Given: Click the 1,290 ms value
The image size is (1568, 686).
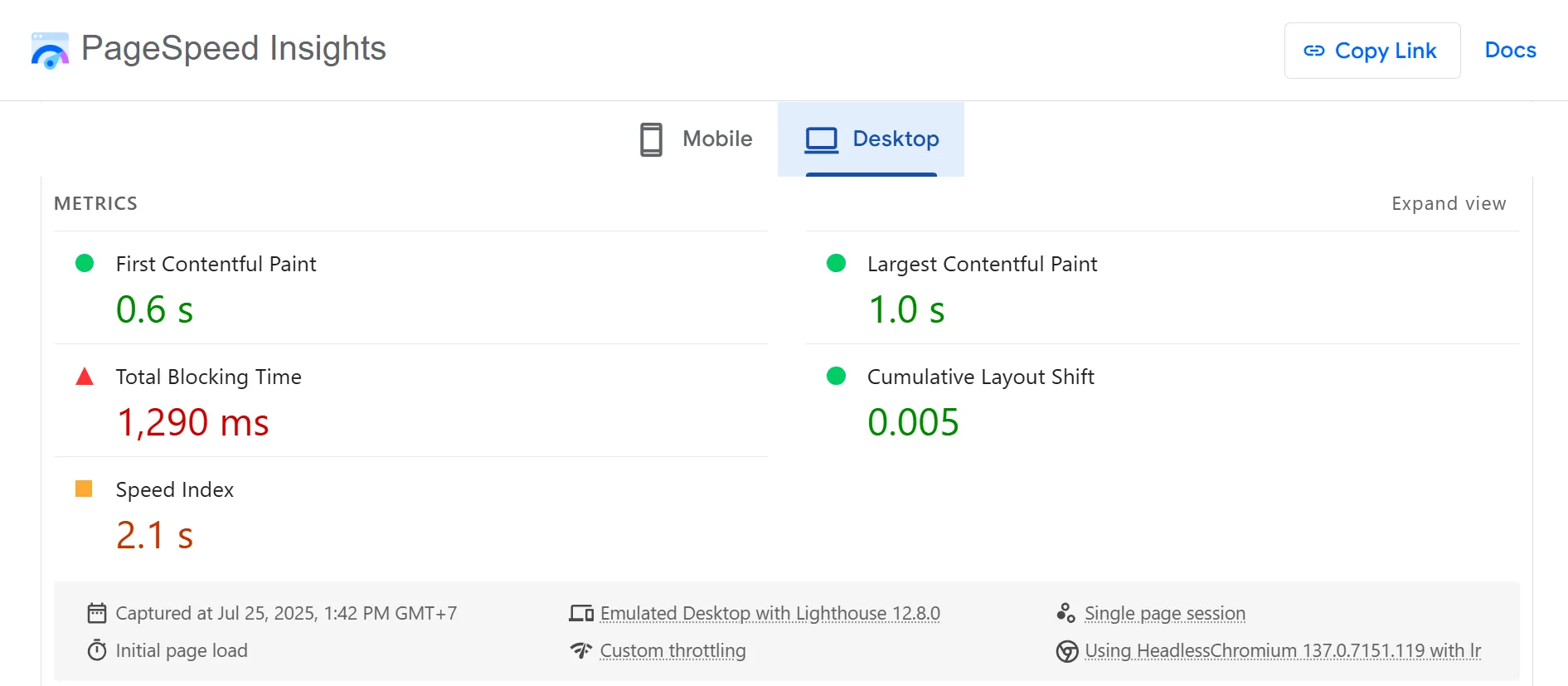Looking at the screenshot, I should coord(192,422).
